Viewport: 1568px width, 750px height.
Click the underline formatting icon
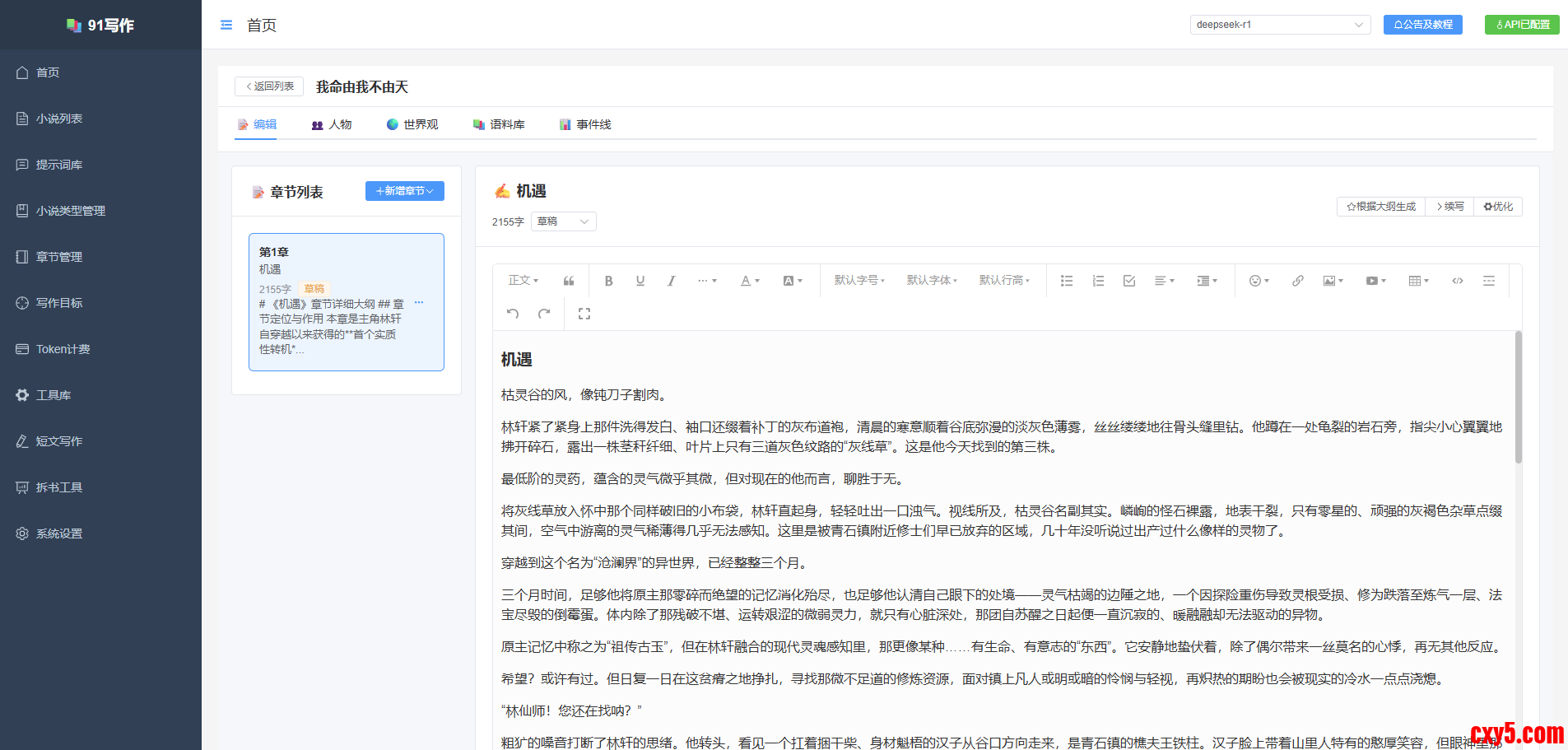tap(640, 281)
